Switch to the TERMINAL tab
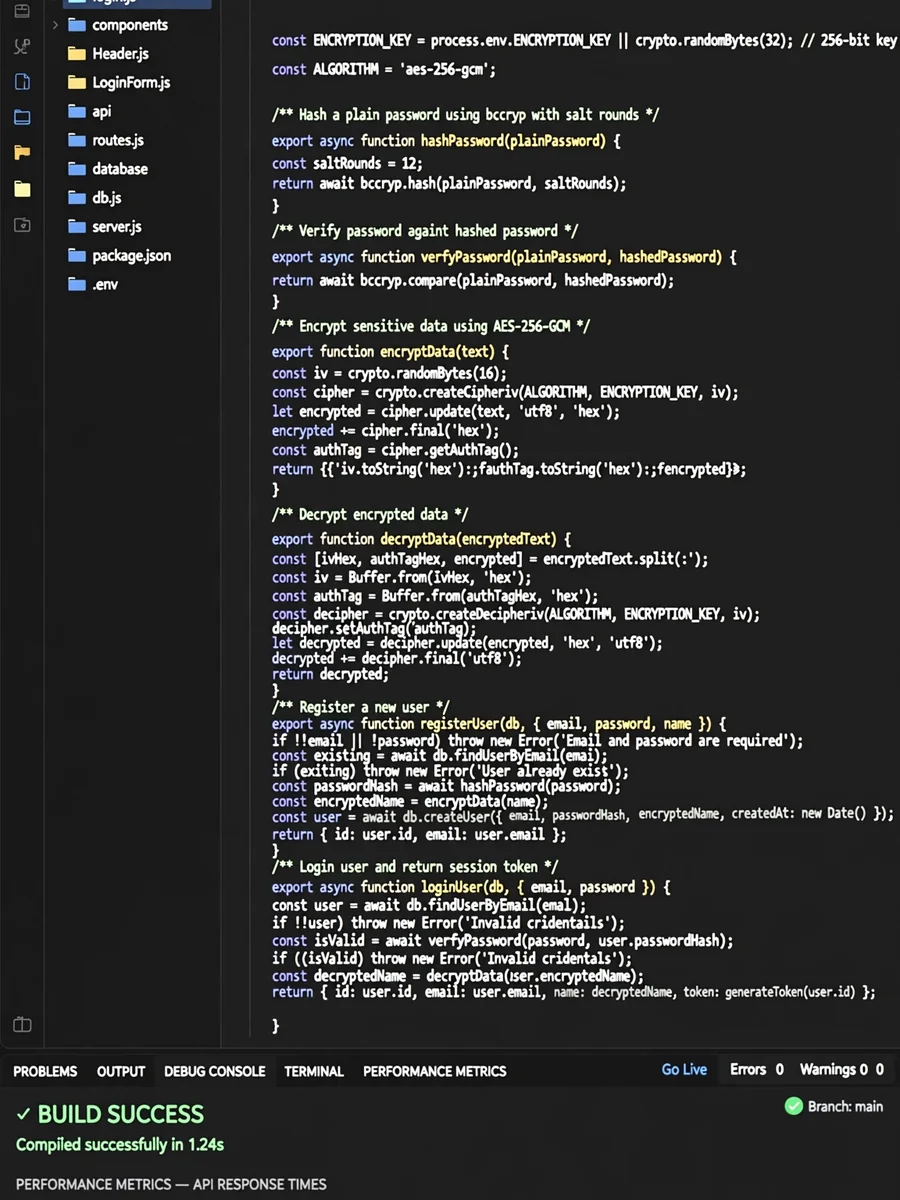 (314, 1071)
